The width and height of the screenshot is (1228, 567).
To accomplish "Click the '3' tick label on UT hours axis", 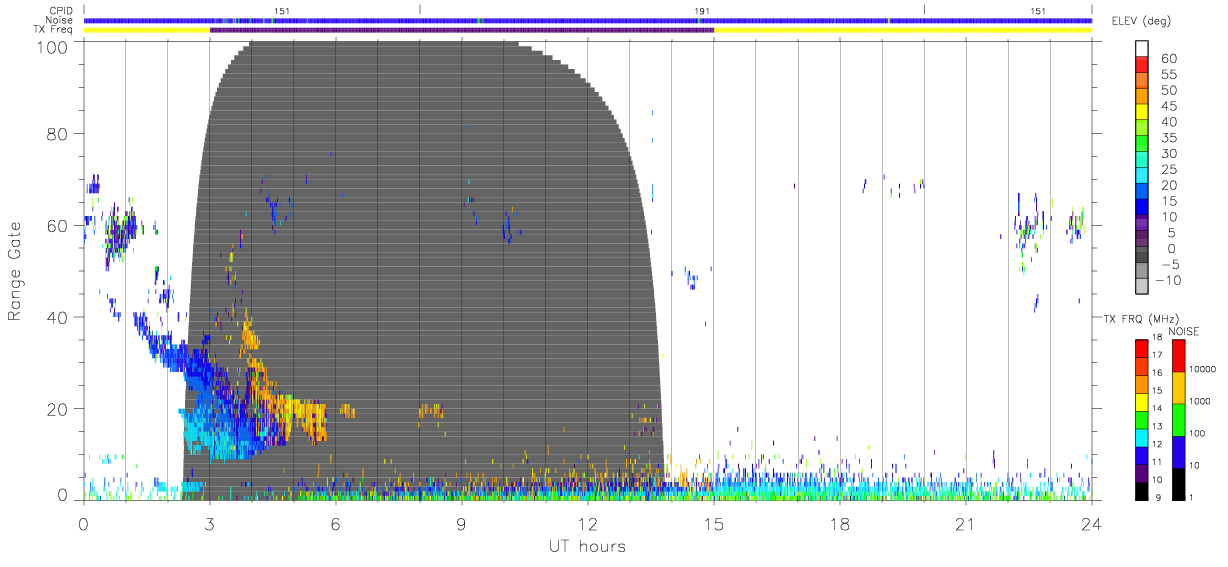I will pyautogui.click(x=210, y=524).
